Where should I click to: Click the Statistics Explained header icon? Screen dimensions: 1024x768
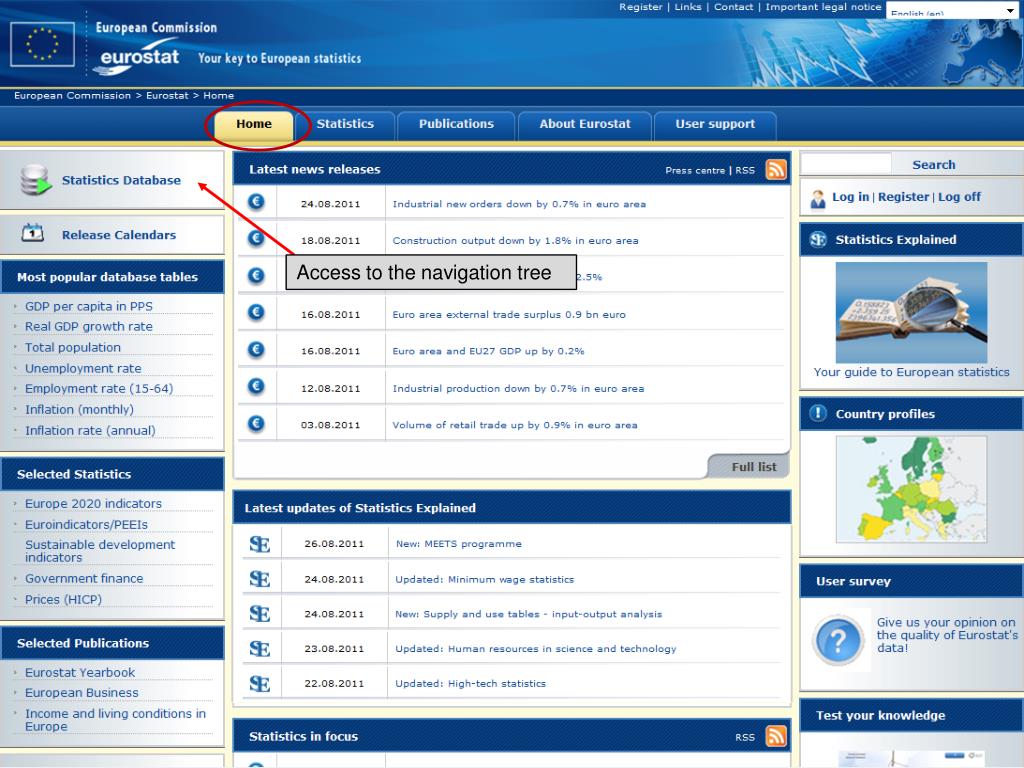coord(818,240)
